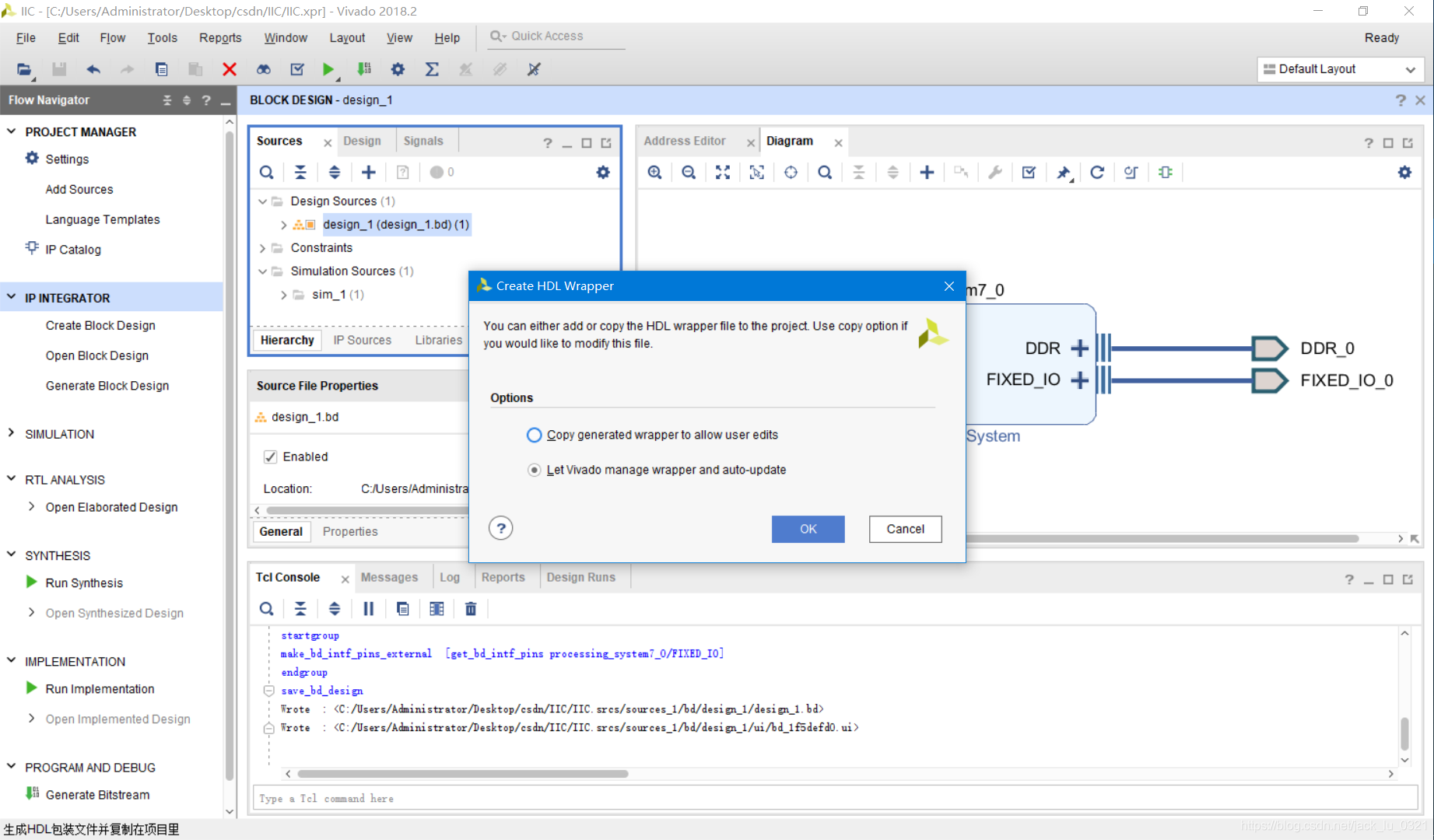Open Settings gear in main toolbar
The height and width of the screenshot is (840, 1434).
point(398,69)
